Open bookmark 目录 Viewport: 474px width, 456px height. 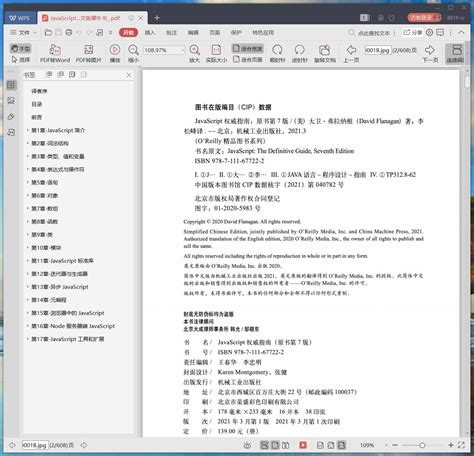pos(37,104)
